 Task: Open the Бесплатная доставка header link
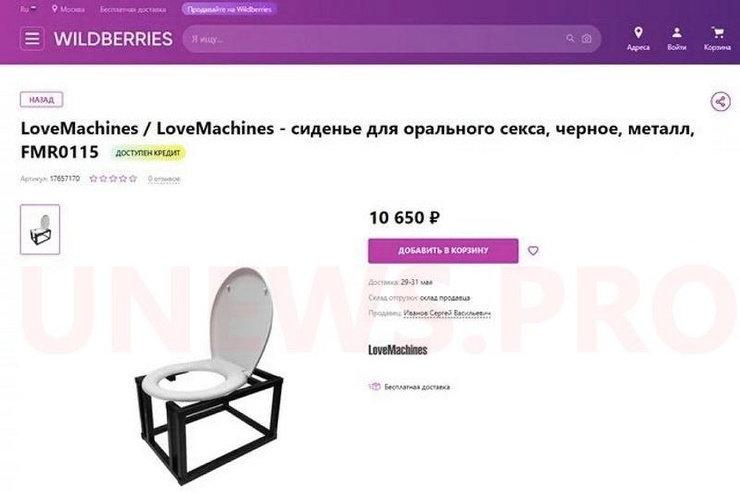click(133, 9)
